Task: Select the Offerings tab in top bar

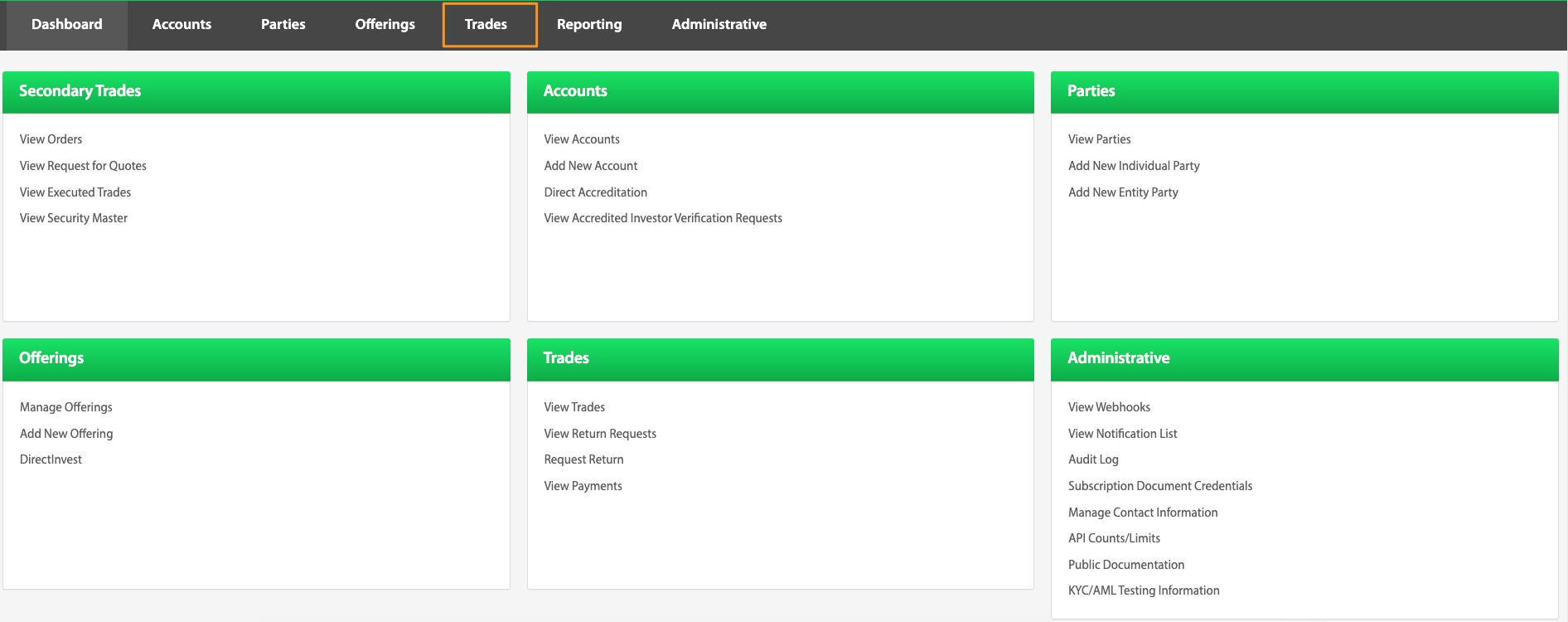Action: 385,25
